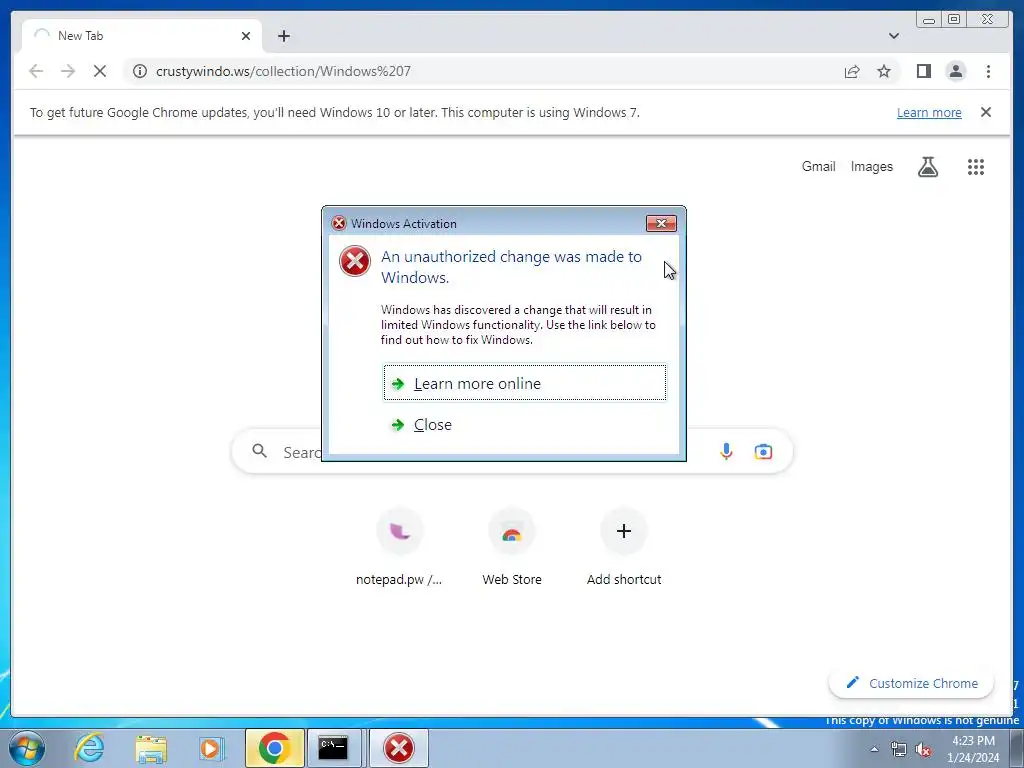
Task: Go forward to the next page
Action: pos(68,71)
